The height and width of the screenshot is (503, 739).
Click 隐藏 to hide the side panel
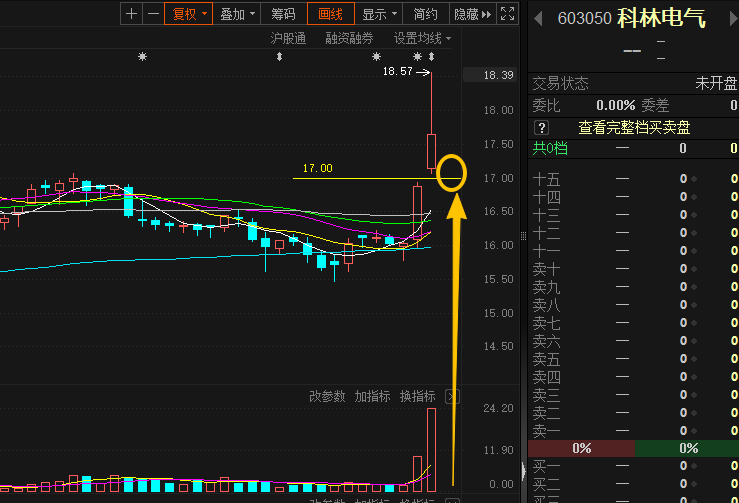click(x=472, y=14)
